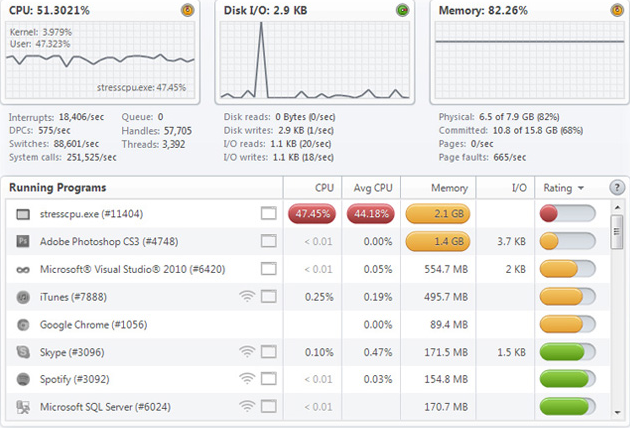Click the green rating bar for Spotify
Screen dimensions: 630x428
[567, 379]
